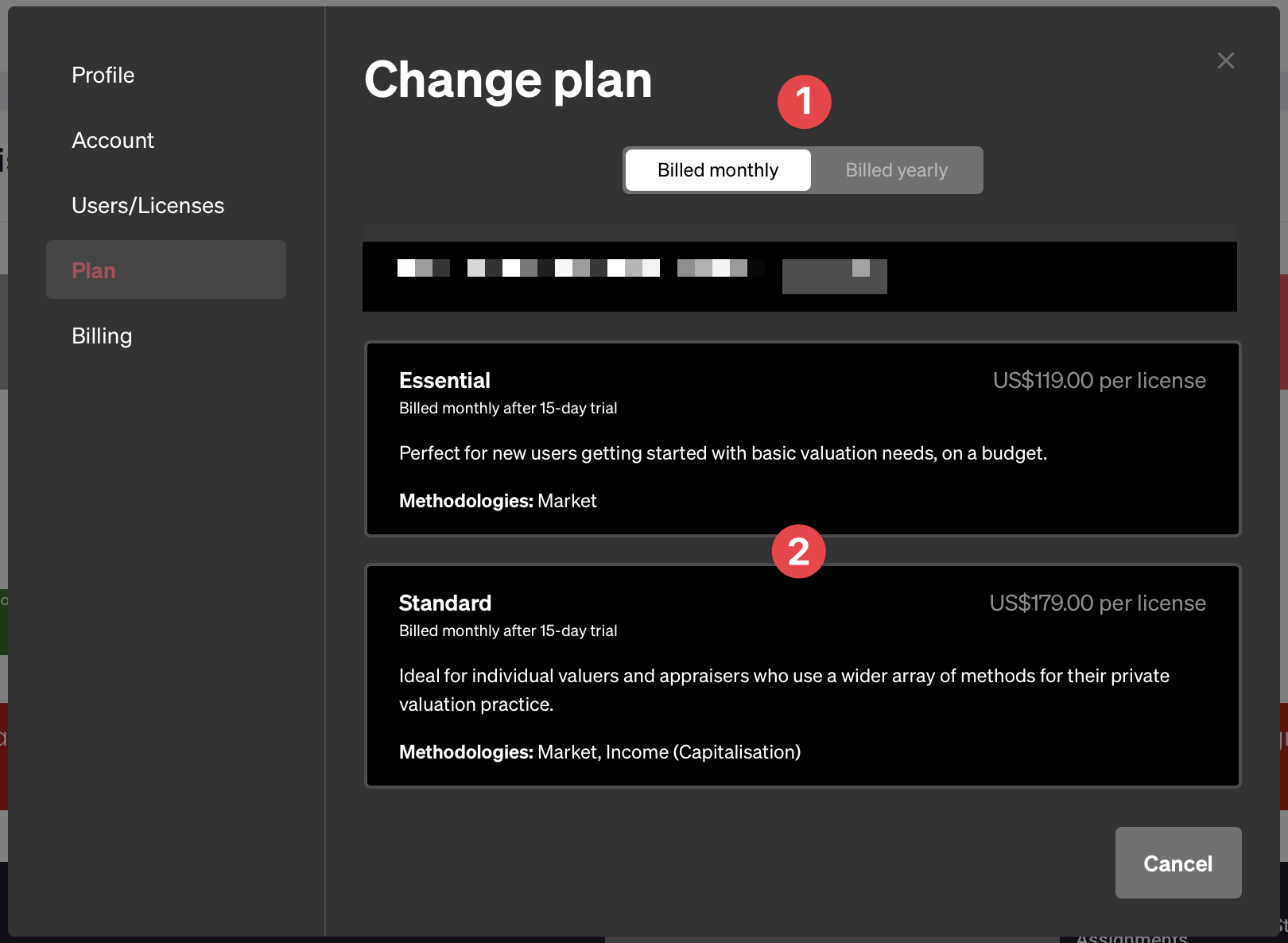Click the Assignments label behind the dialog
Viewport: 1288px width, 943px height.
(x=1131, y=937)
